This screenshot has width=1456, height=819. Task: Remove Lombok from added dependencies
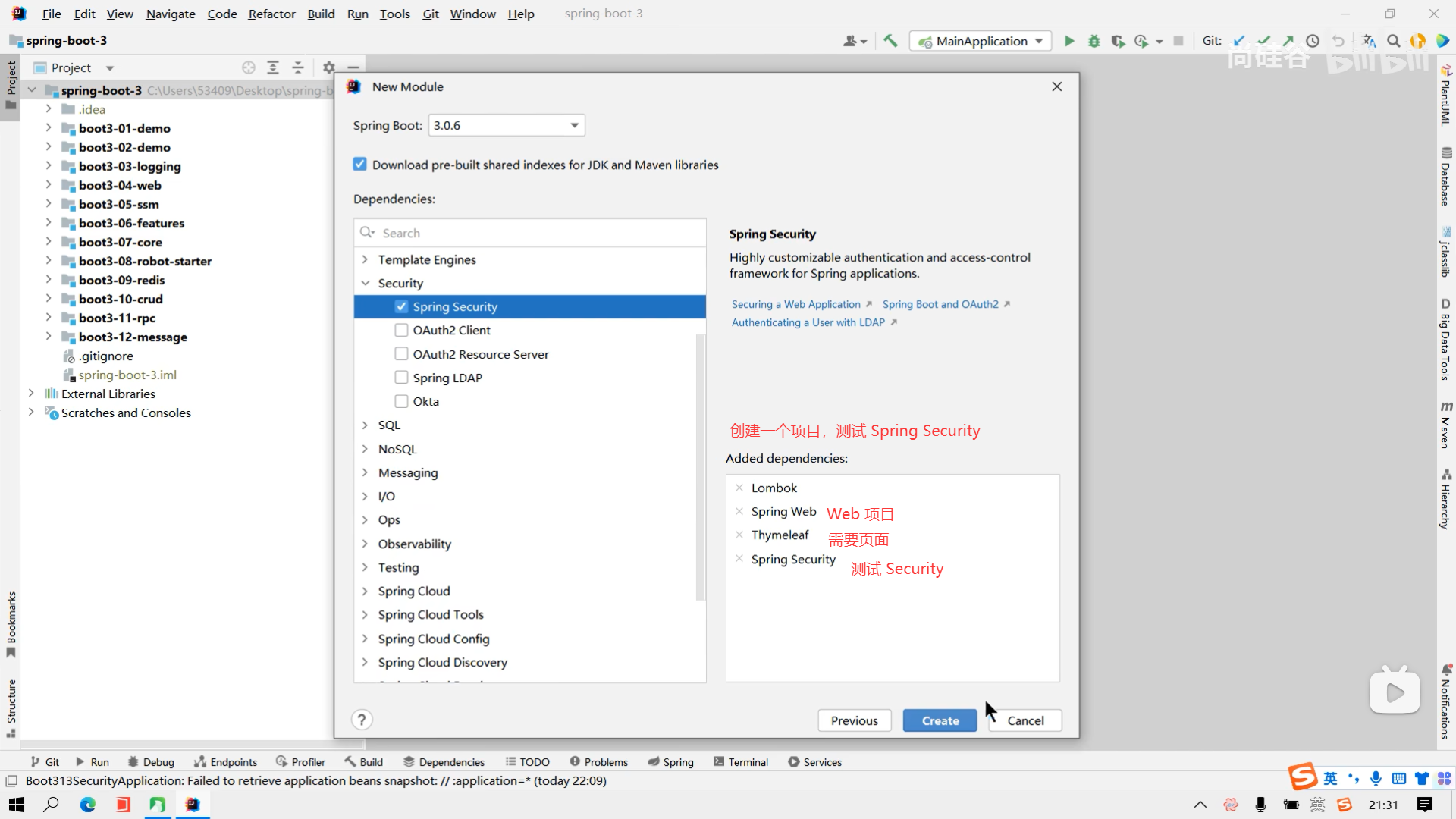739,488
